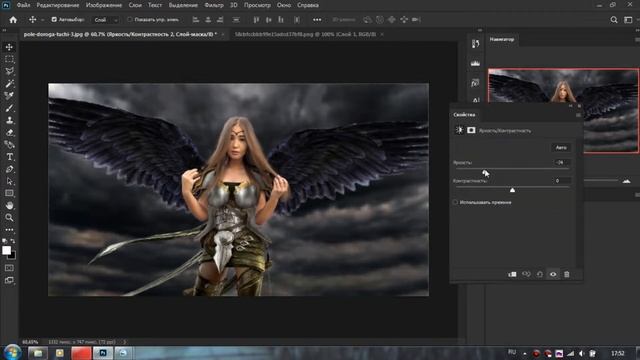Toggle the Автовыбор checkbox
Viewport: 640px width, 360px height.
pyautogui.click(x=54, y=20)
